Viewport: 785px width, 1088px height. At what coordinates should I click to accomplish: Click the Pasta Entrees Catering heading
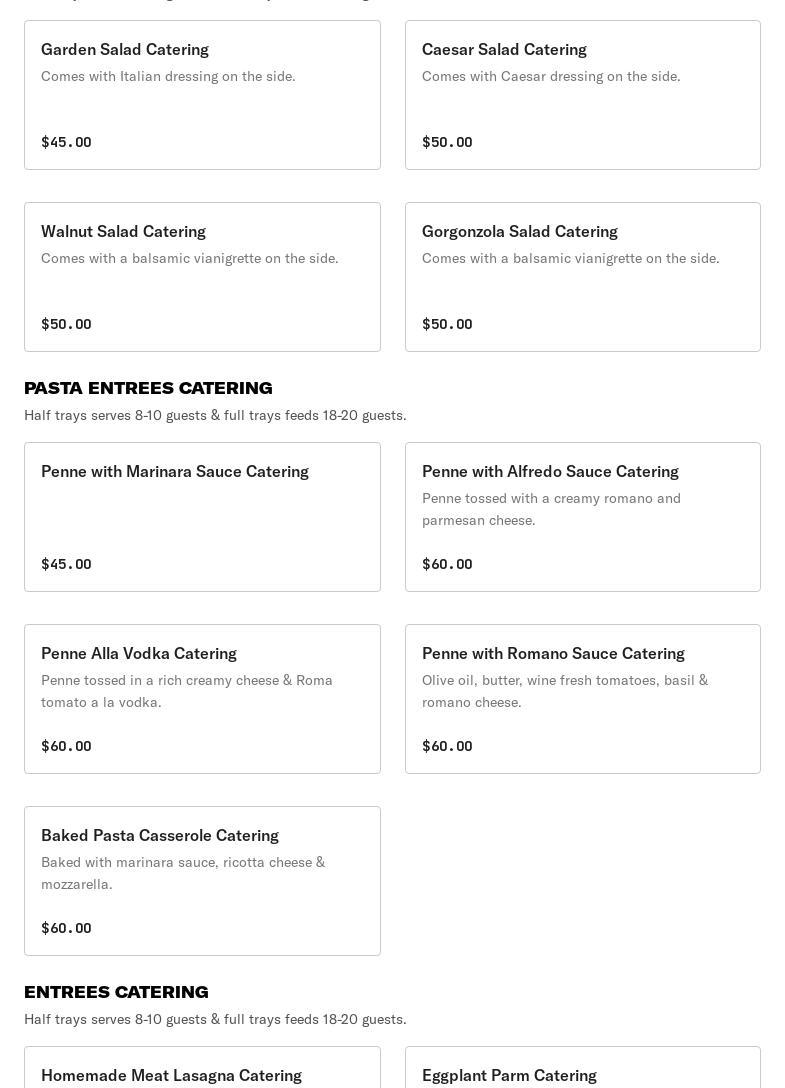coord(148,388)
